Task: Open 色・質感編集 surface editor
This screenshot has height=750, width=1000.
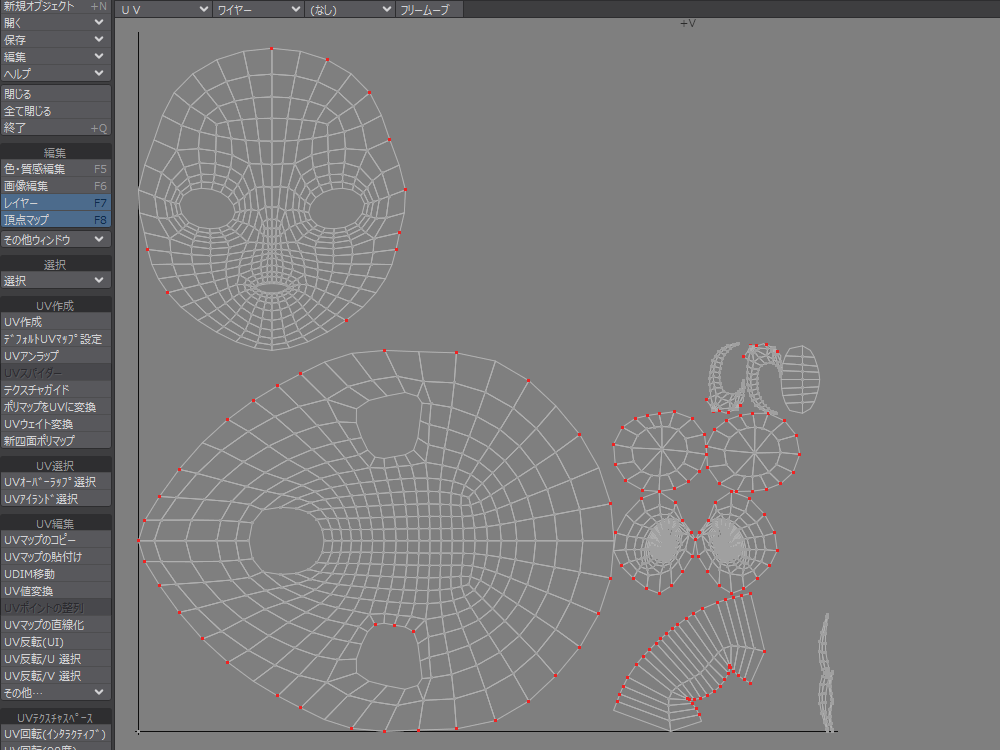Action: (55, 169)
